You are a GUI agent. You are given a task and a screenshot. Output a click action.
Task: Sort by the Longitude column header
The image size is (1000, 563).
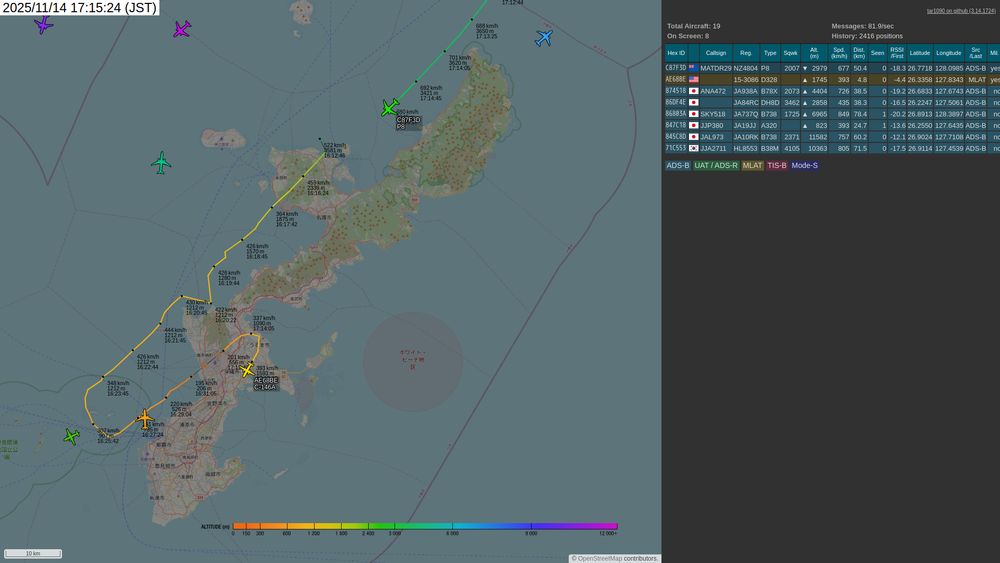coord(948,53)
